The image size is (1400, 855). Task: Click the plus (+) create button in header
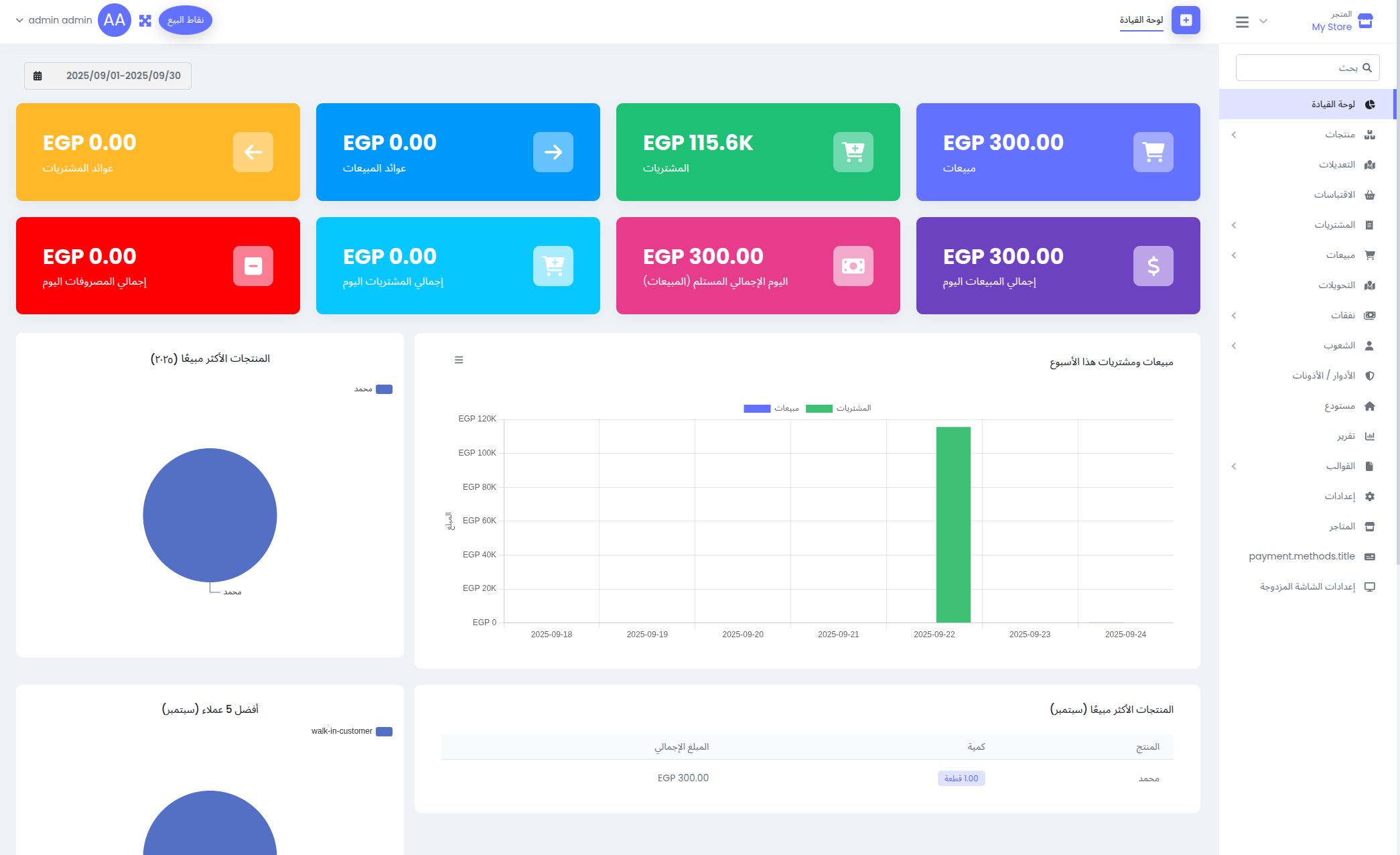(1186, 21)
